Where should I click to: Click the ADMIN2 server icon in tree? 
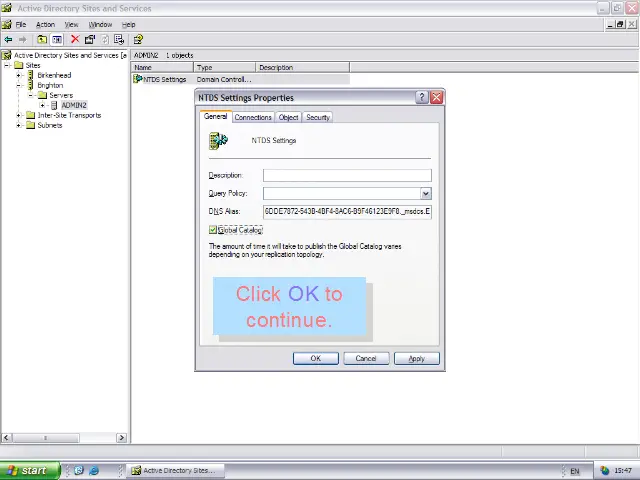54,105
